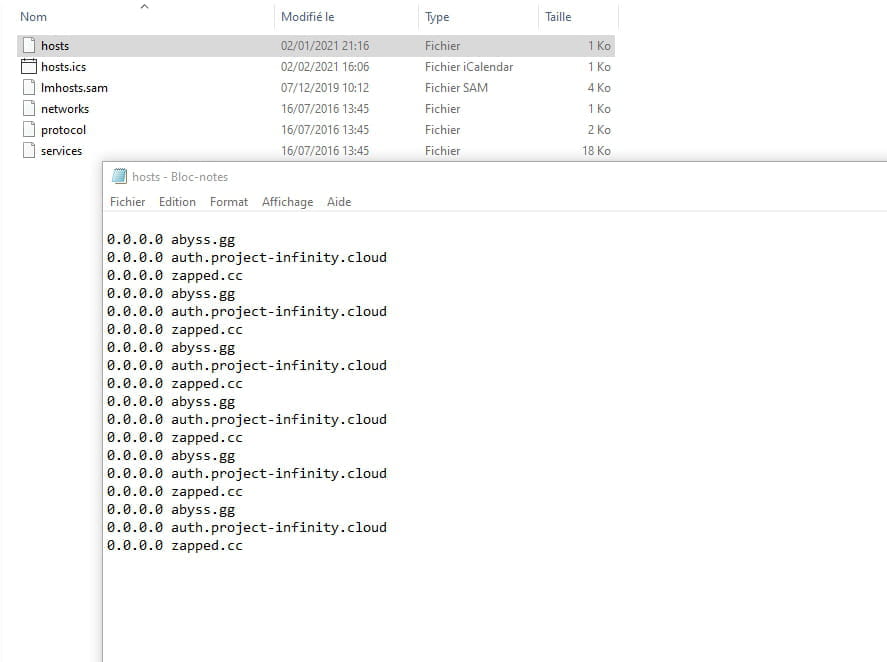
Task: Click the 18 Ko size cell
Action: point(596,151)
